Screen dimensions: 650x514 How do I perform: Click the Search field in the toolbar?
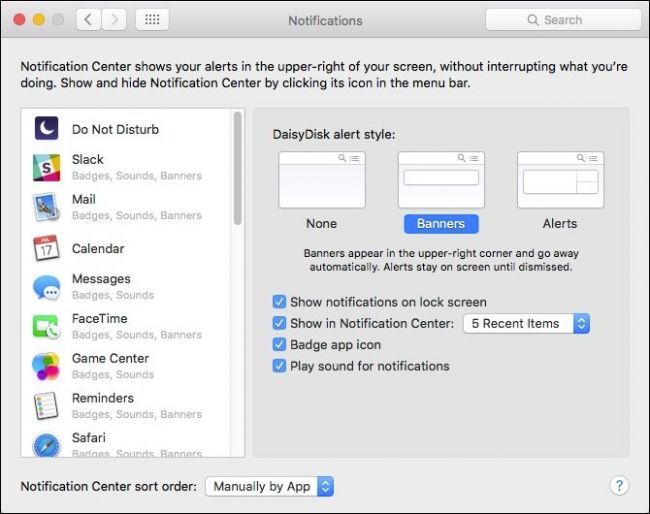(x=563, y=19)
